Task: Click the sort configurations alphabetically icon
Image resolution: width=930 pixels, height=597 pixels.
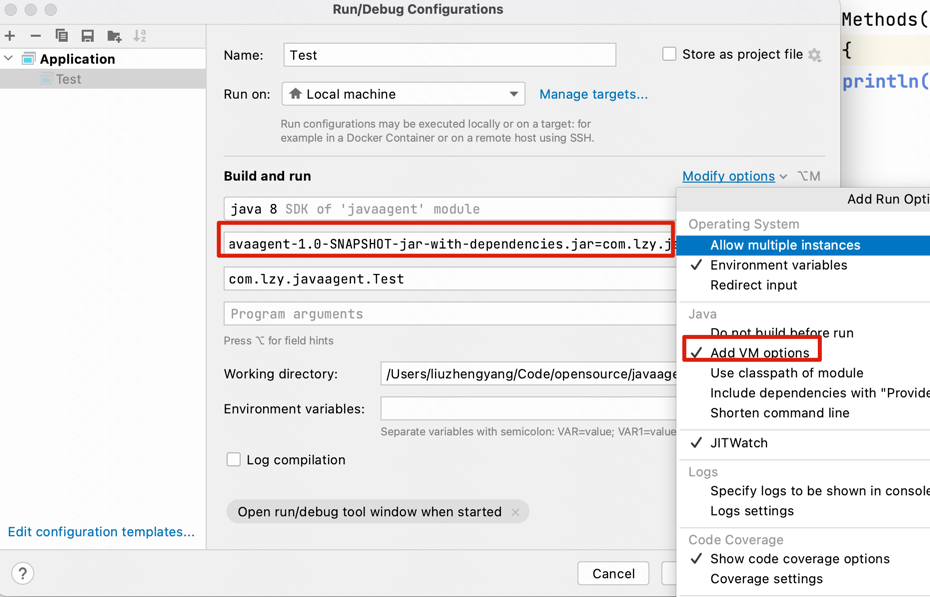Action: tap(140, 36)
